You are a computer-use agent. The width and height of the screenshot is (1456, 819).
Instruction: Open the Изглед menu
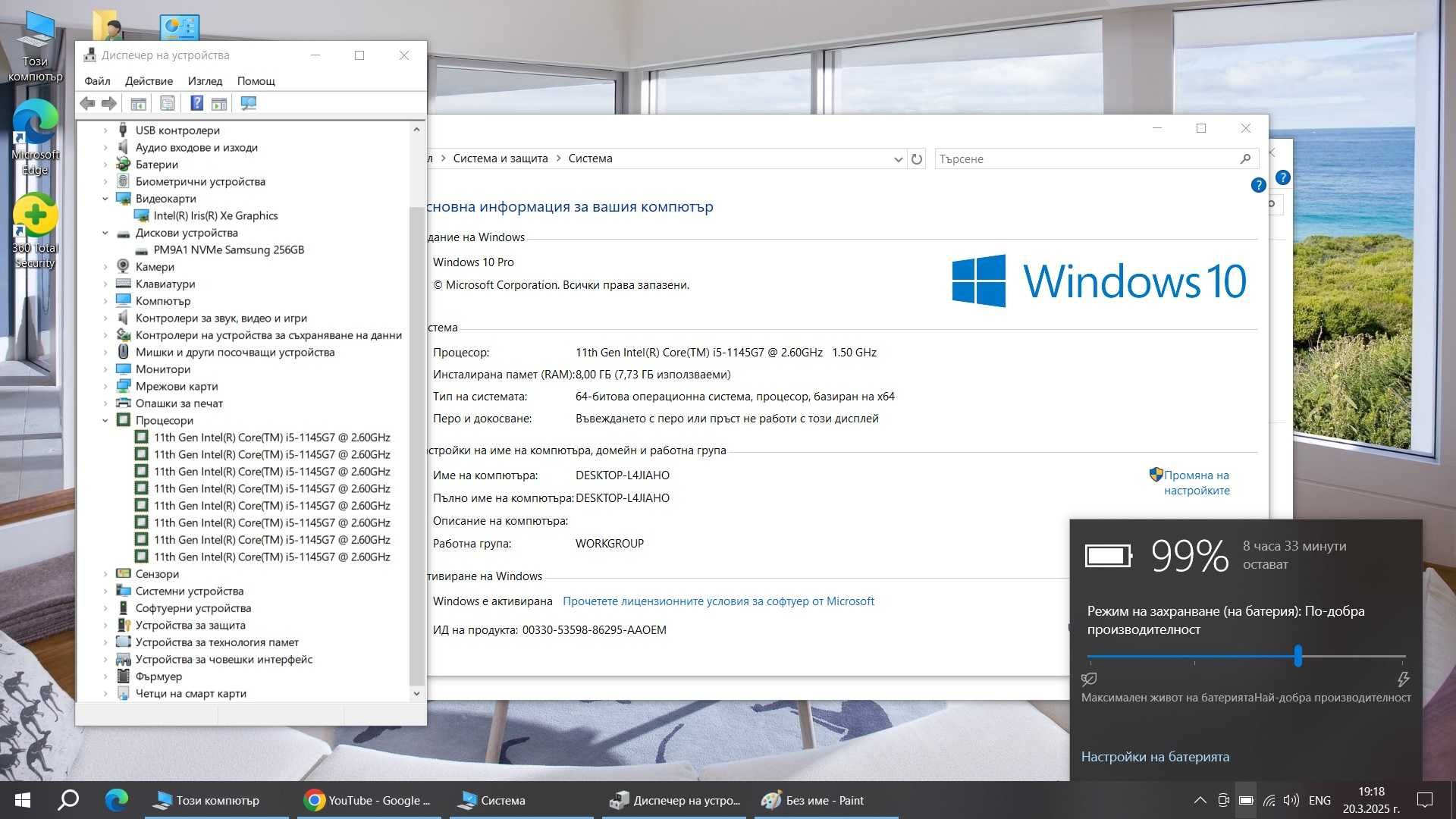[205, 81]
